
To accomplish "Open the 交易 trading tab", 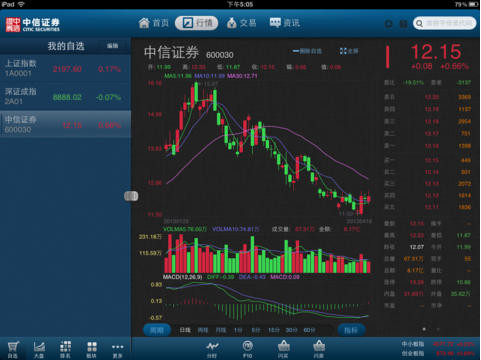I will 241,23.
